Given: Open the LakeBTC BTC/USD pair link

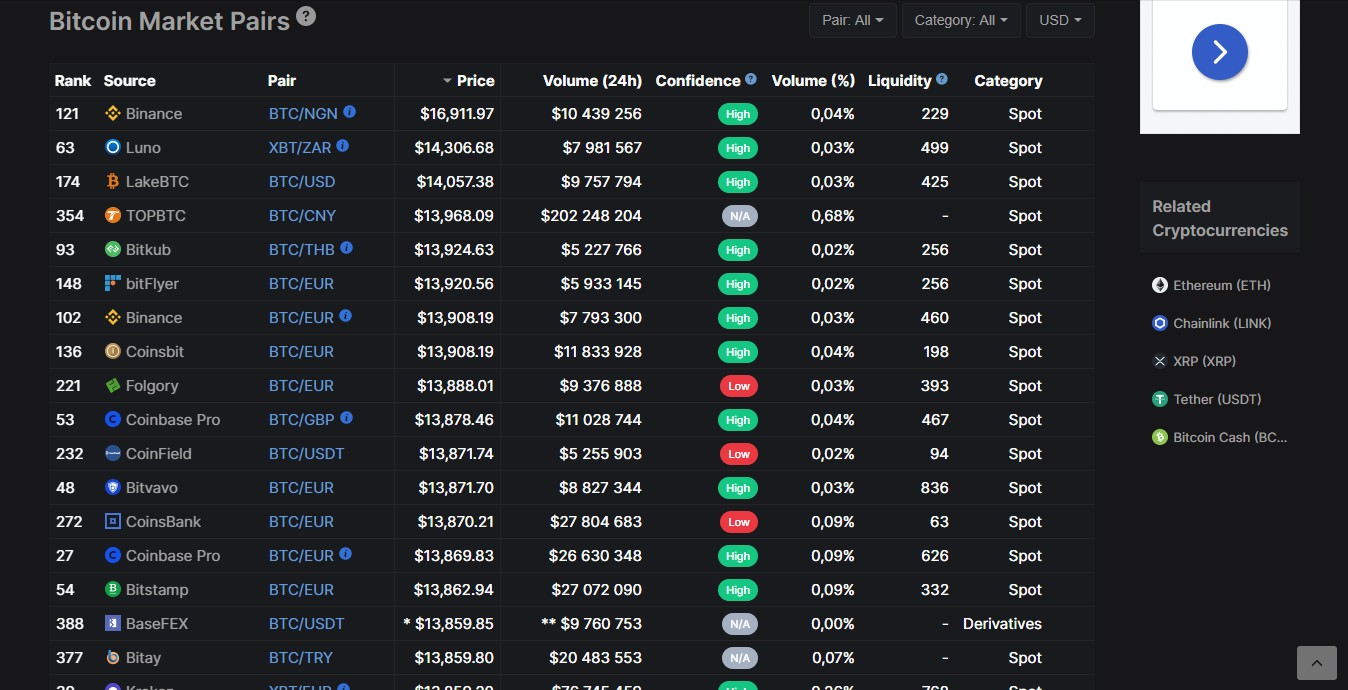Looking at the screenshot, I should point(302,181).
